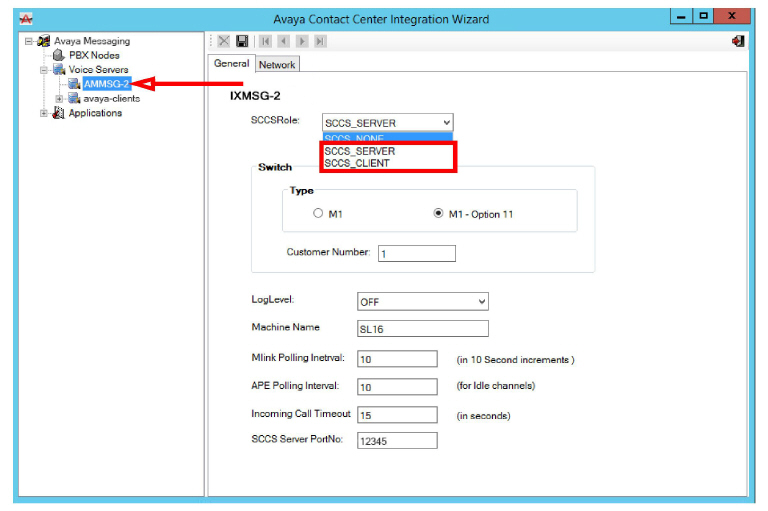768x511 pixels.
Task: Maximize the Integration Wizard window
Action: point(703,16)
